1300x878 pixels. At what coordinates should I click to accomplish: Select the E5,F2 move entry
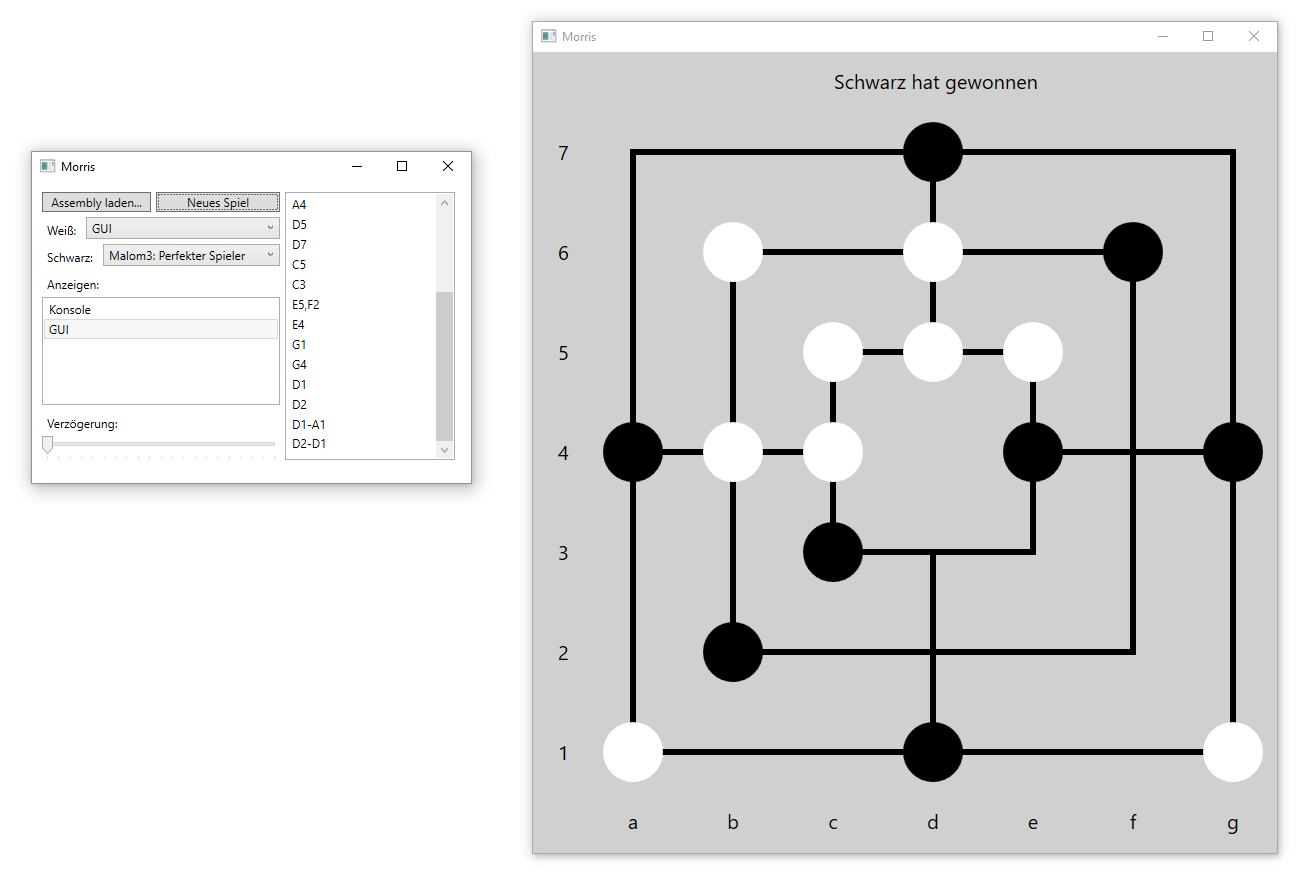tap(306, 305)
